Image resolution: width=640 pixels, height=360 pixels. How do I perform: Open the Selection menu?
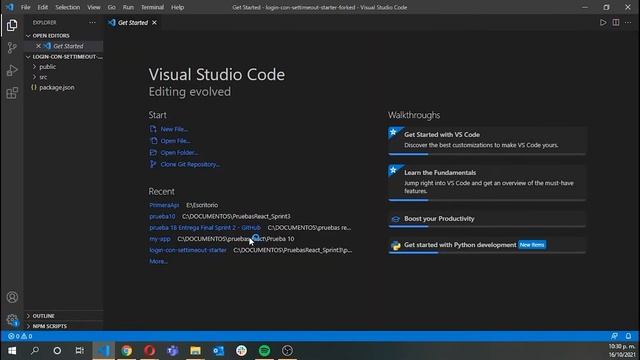tap(68, 7)
